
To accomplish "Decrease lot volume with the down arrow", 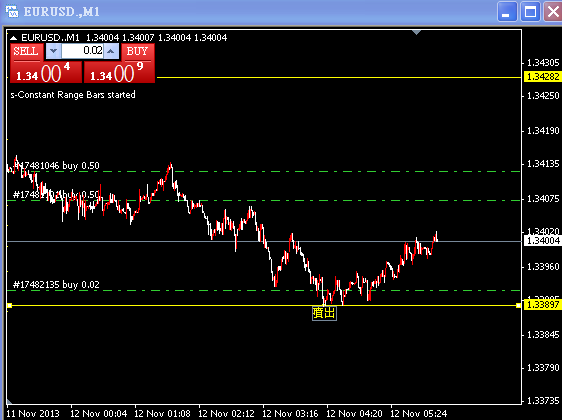I will 53,51.
